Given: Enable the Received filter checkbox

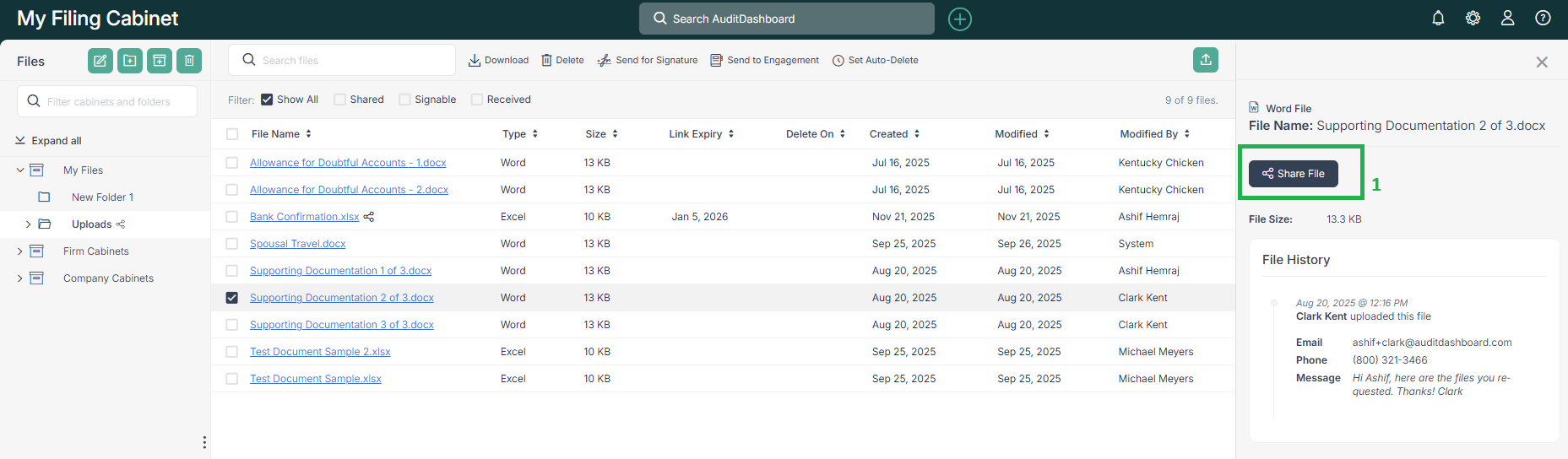Looking at the screenshot, I should click(477, 100).
